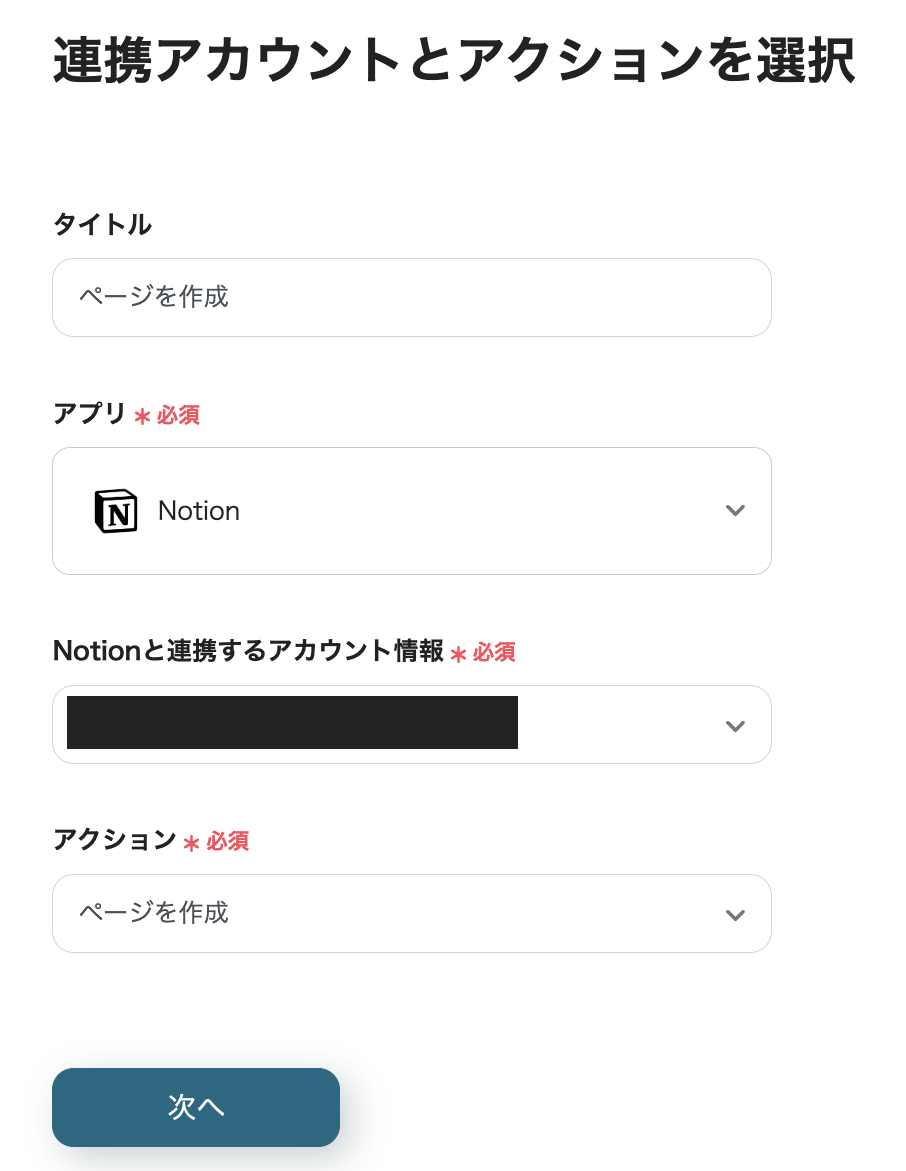Click the タイトル field label
The image size is (906, 1171).
[102, 225]
